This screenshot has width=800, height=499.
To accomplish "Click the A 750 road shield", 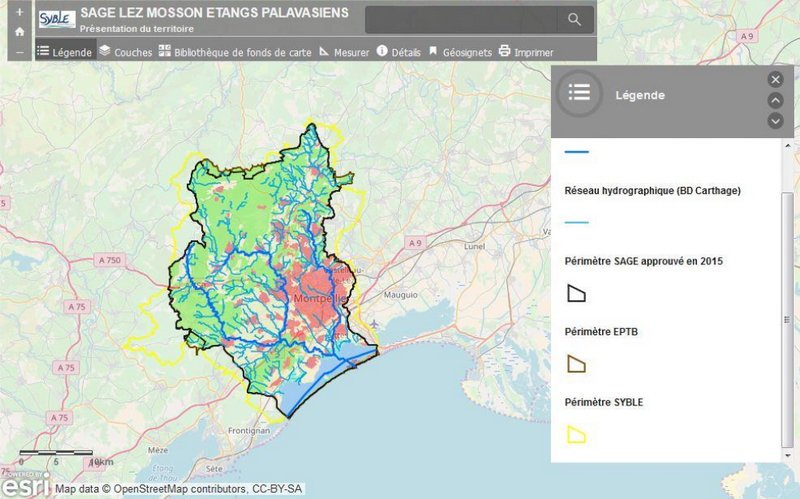I will point(110,260).
